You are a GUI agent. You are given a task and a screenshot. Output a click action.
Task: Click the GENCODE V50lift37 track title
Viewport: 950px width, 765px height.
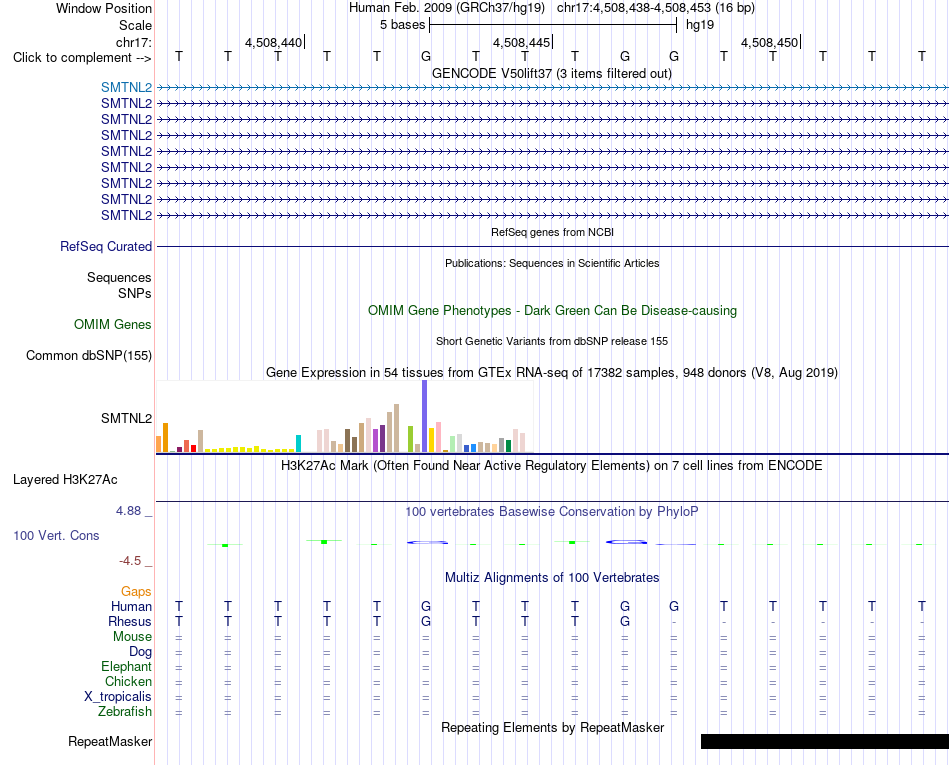pyautogui.click(x=552, y=73)
